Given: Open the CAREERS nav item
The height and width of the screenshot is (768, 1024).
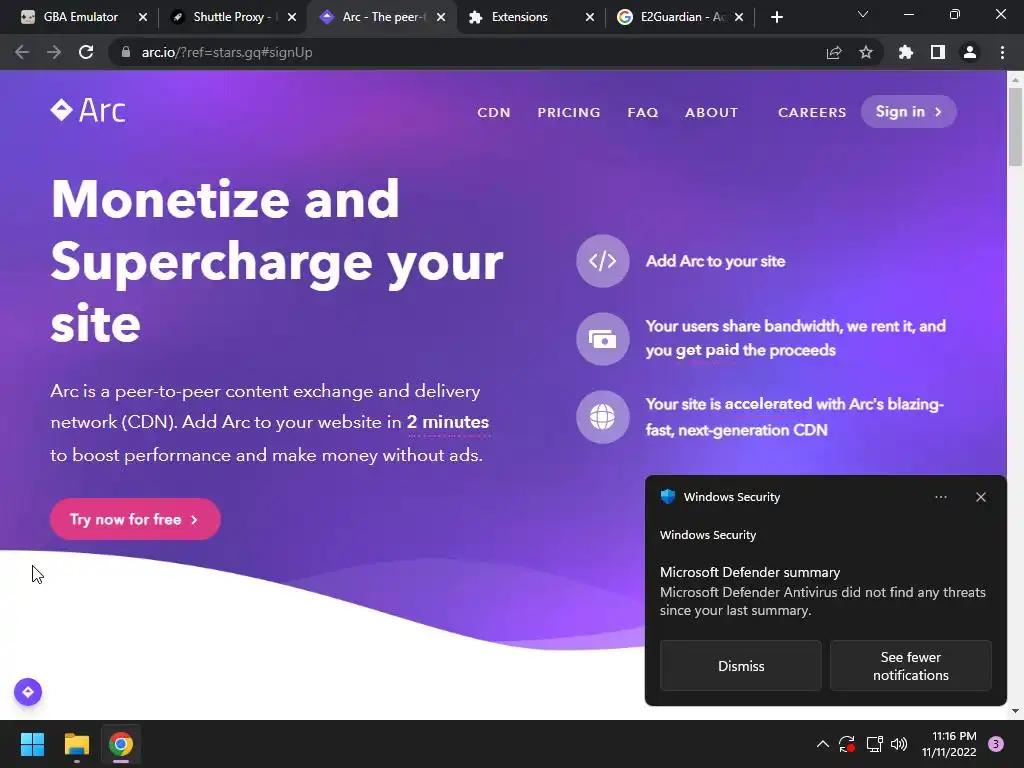Looking at the screenshot, I should coord(812,112).
